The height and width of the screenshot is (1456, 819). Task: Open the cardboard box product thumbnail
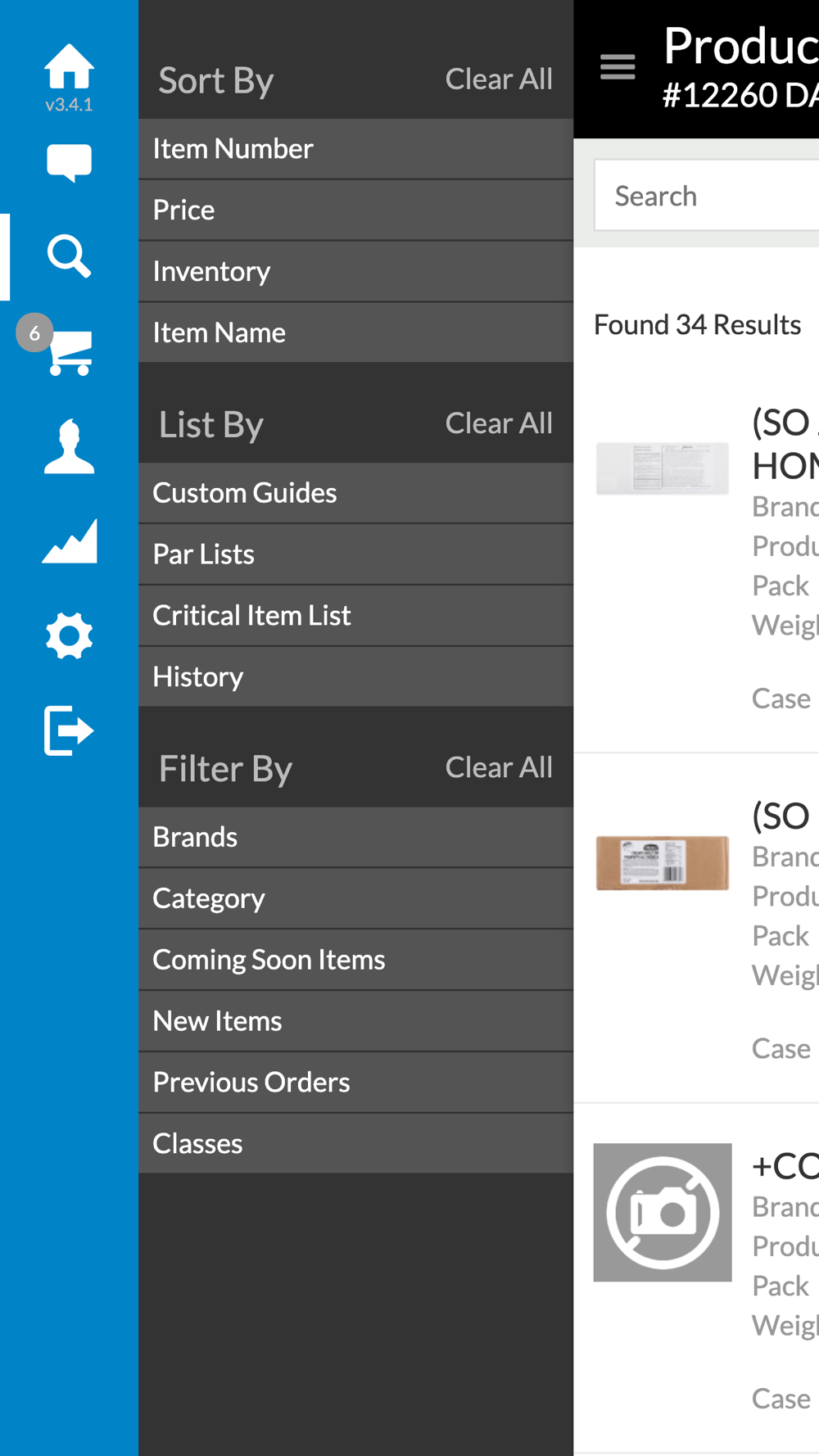point(663,862)
